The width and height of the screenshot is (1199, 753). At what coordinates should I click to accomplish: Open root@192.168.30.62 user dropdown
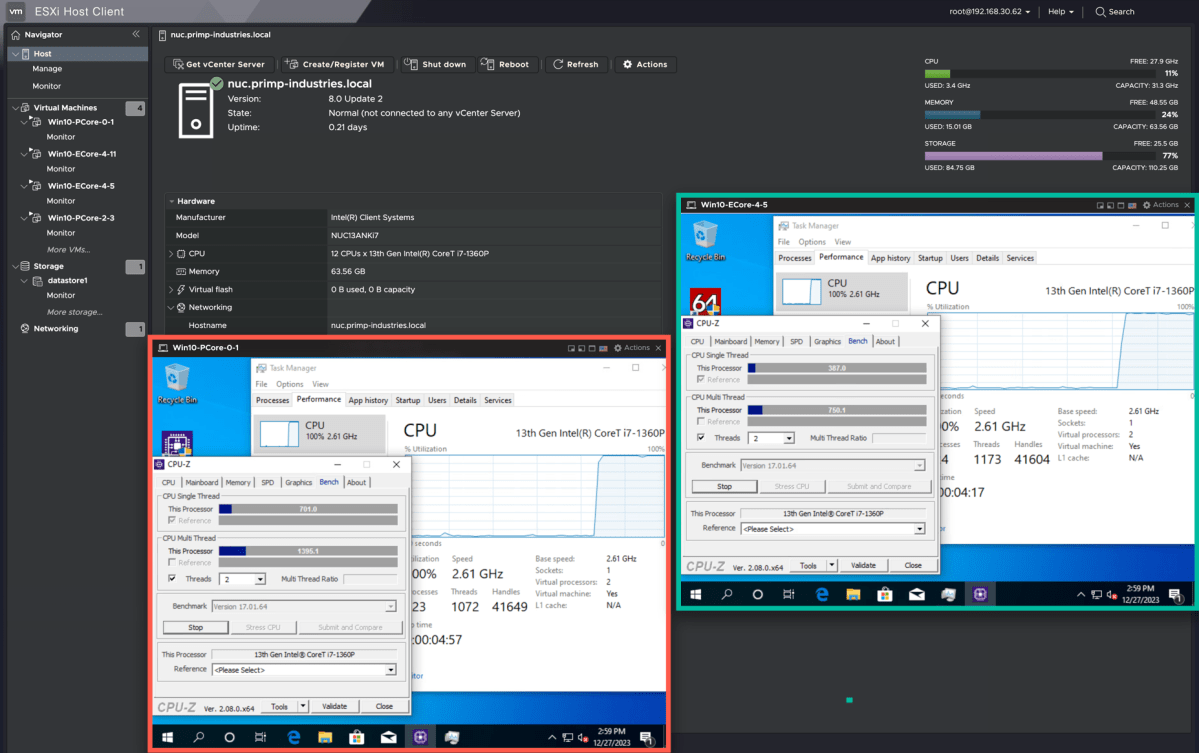coord(989,11)
